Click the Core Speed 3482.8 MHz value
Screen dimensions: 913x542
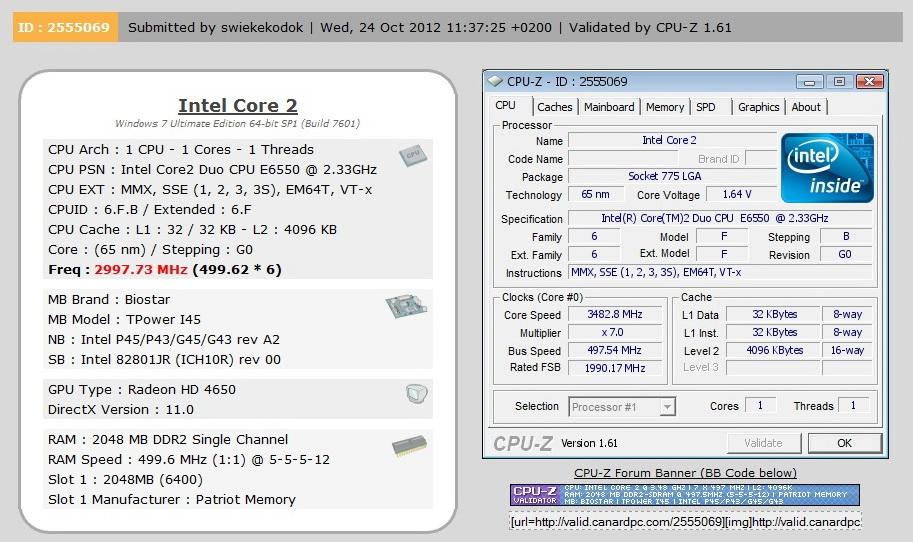[x=615, y=314]
